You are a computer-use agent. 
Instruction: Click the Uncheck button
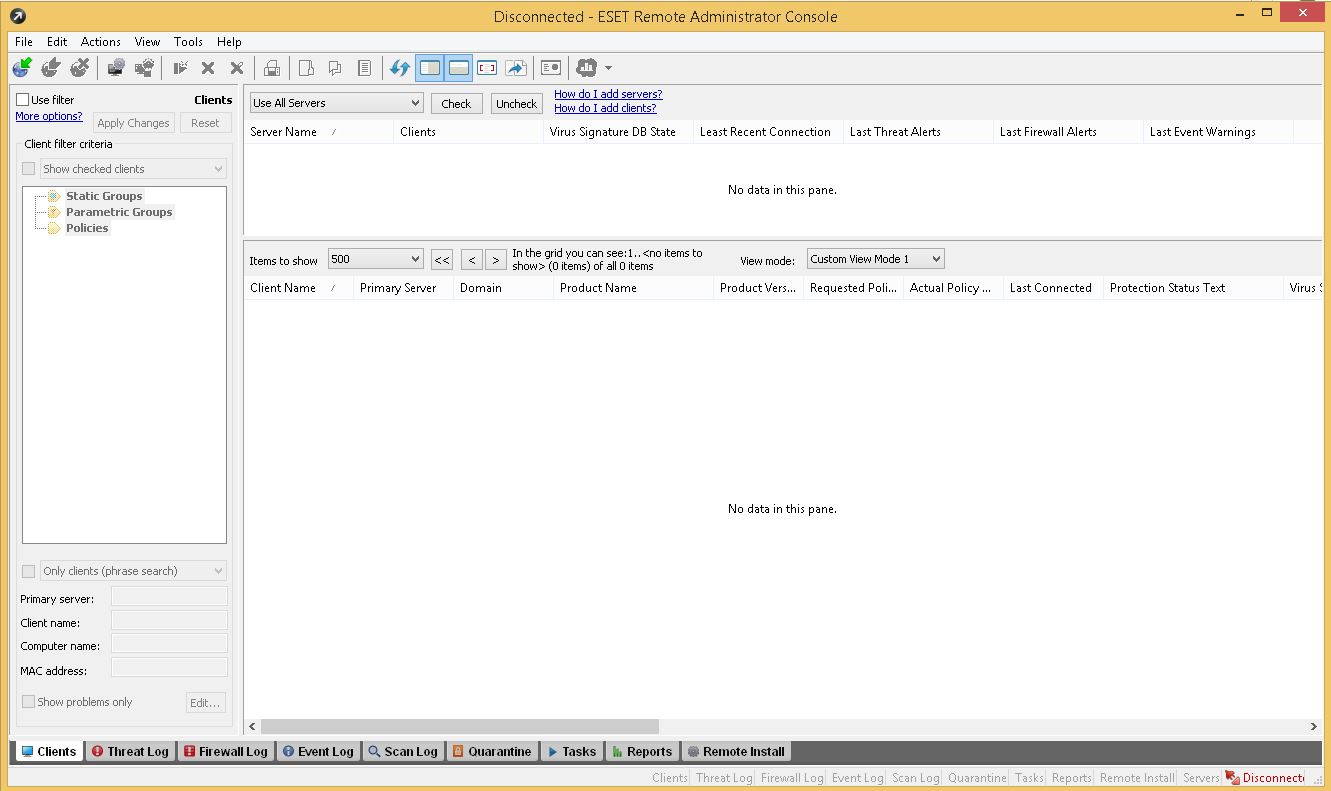pyautogui.click(x=516, y=103)
